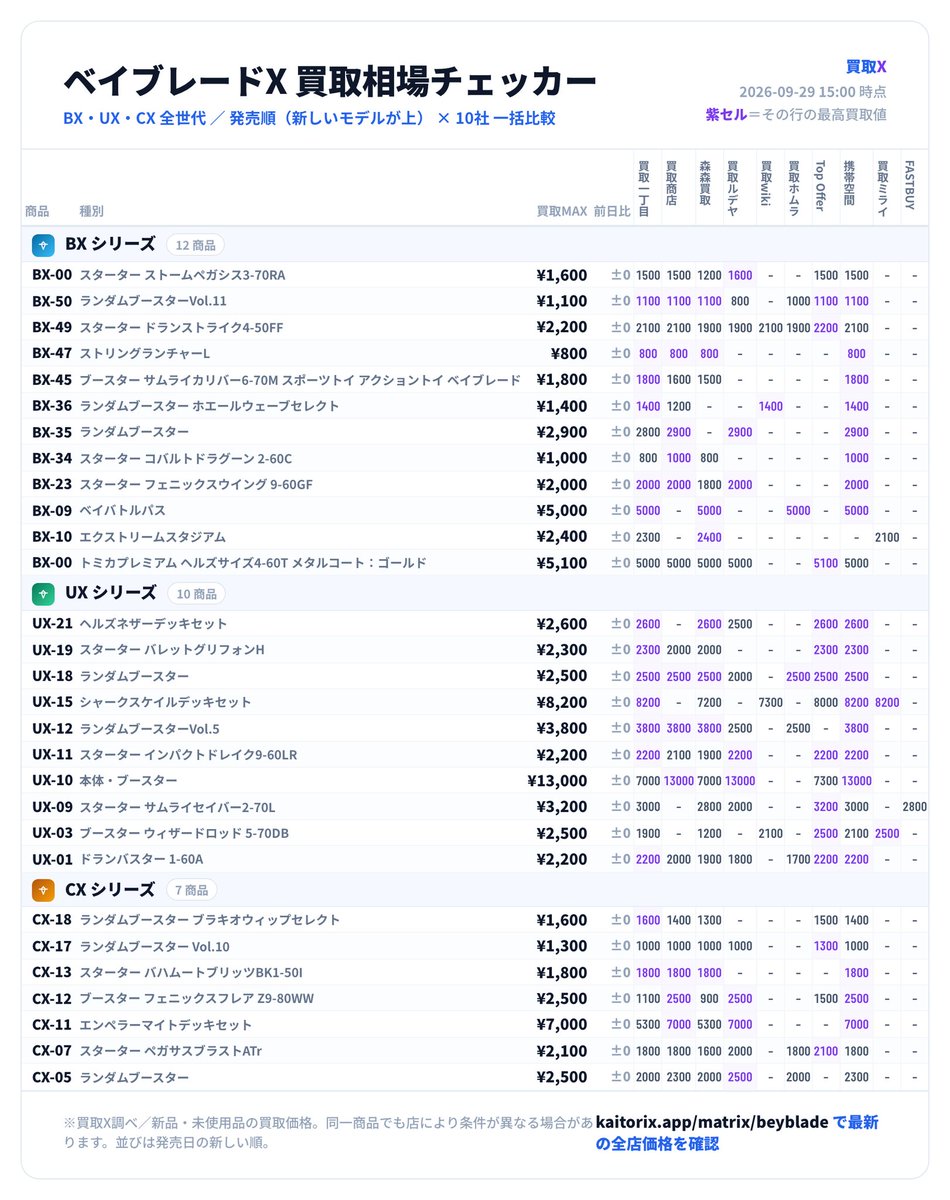The image size is (950, 1200).
Task: Click the 2800 FASTBUY price for UX-09
Action: [x=914, y=807]
